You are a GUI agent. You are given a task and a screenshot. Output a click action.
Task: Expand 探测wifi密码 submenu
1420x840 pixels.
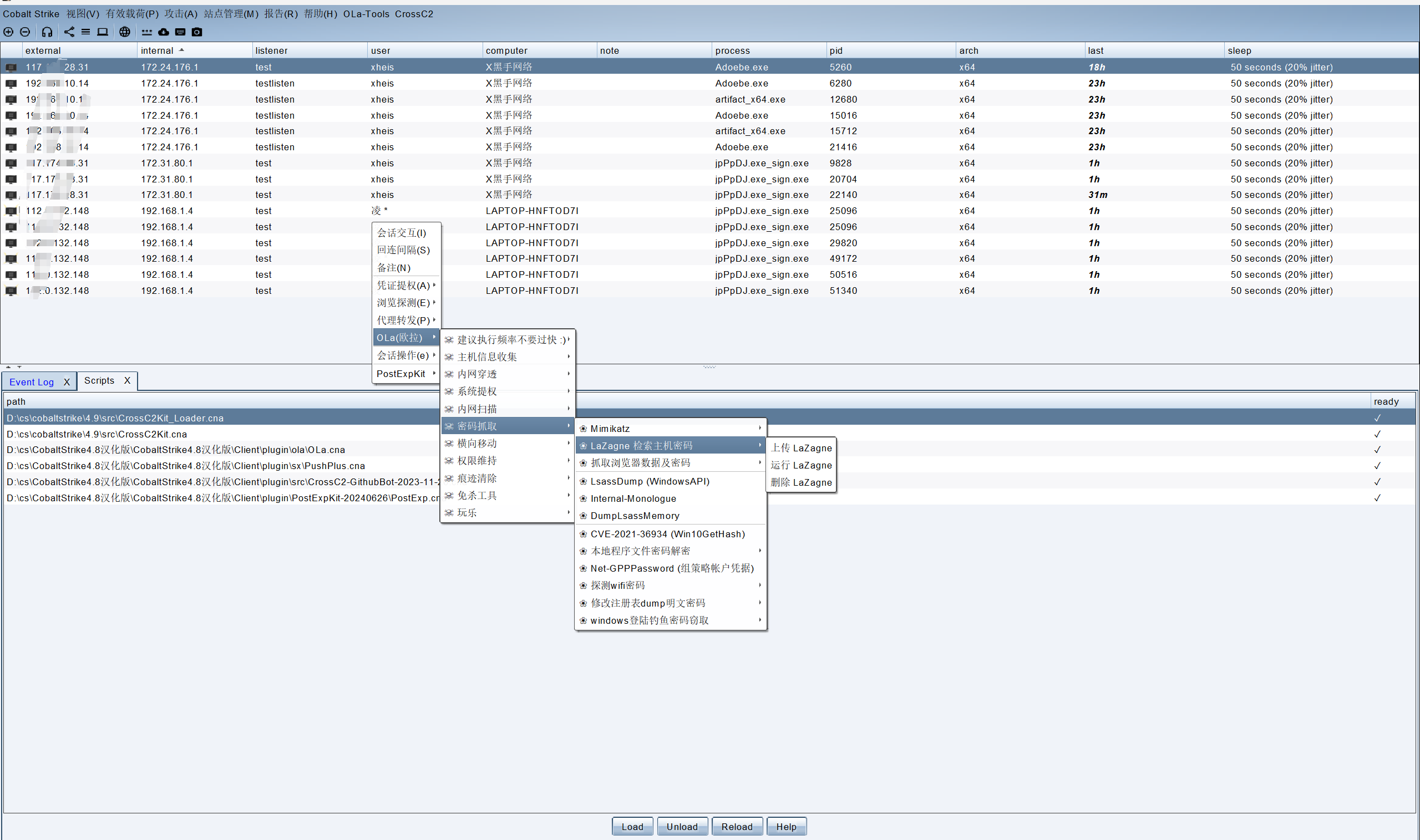click(671, 586)
